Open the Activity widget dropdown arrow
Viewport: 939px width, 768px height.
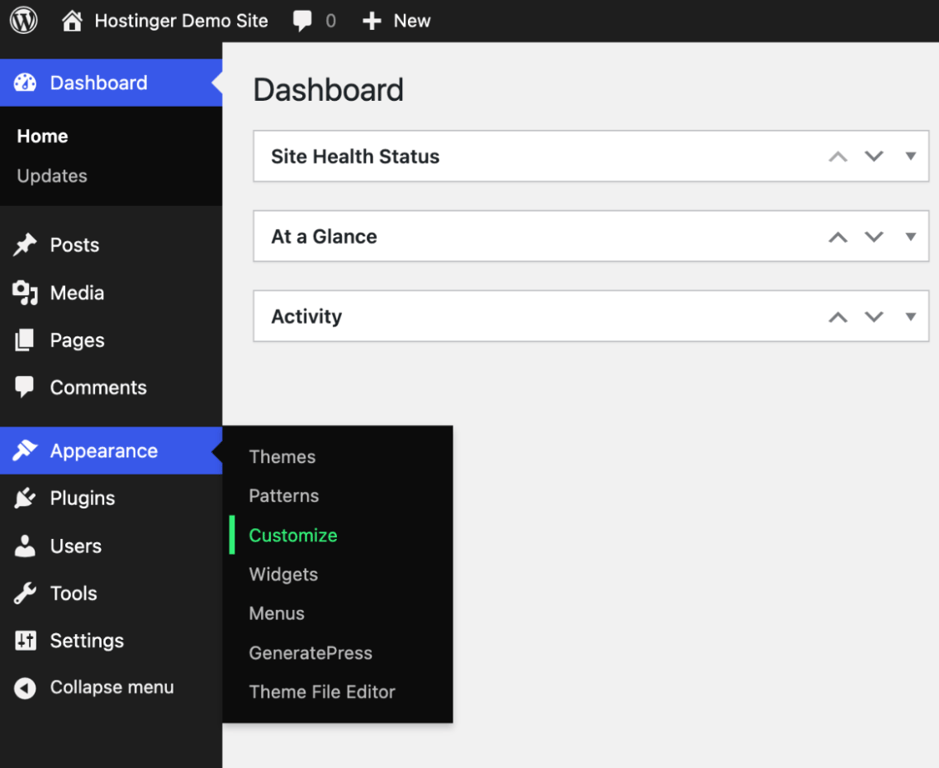click(910, 316)
